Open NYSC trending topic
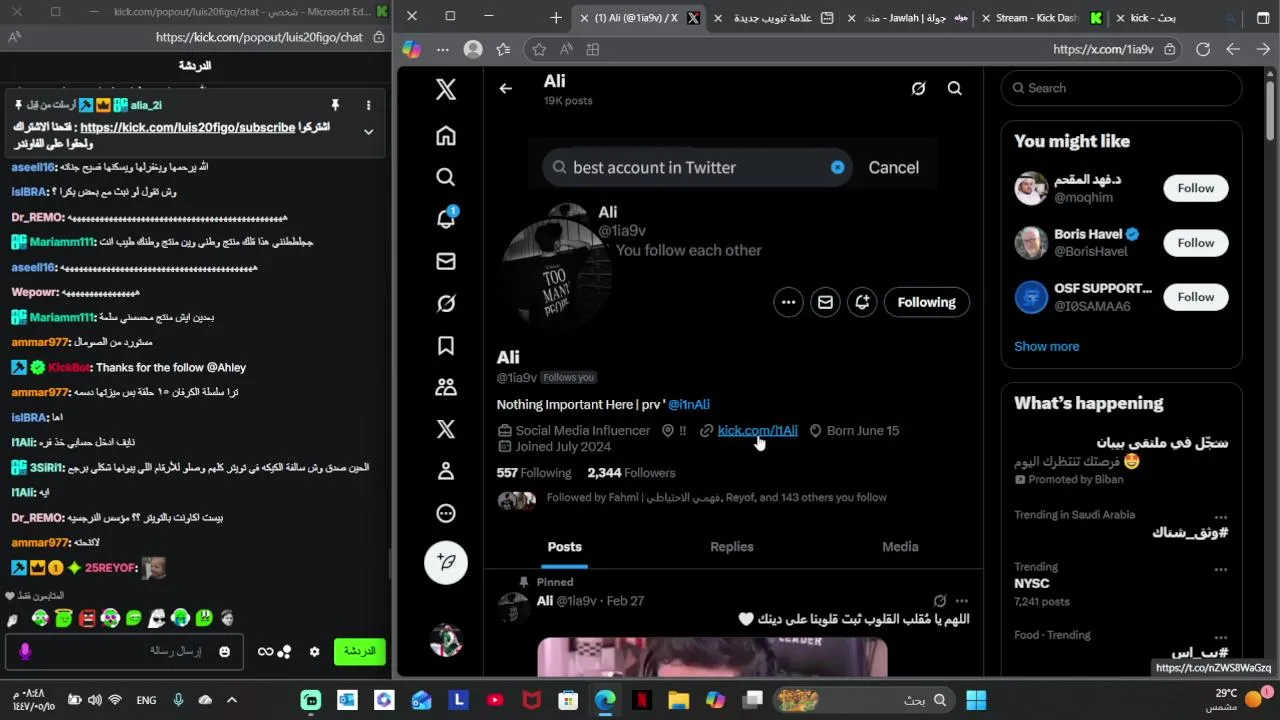 pos(1031,583)
